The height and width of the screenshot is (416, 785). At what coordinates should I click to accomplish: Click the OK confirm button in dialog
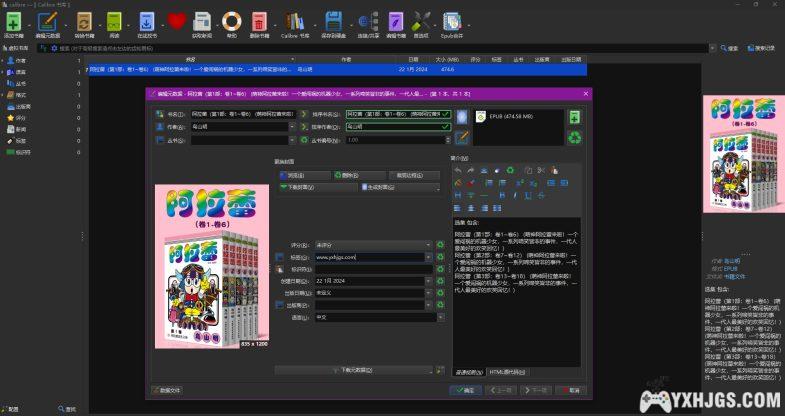click(x=466, y=390)
